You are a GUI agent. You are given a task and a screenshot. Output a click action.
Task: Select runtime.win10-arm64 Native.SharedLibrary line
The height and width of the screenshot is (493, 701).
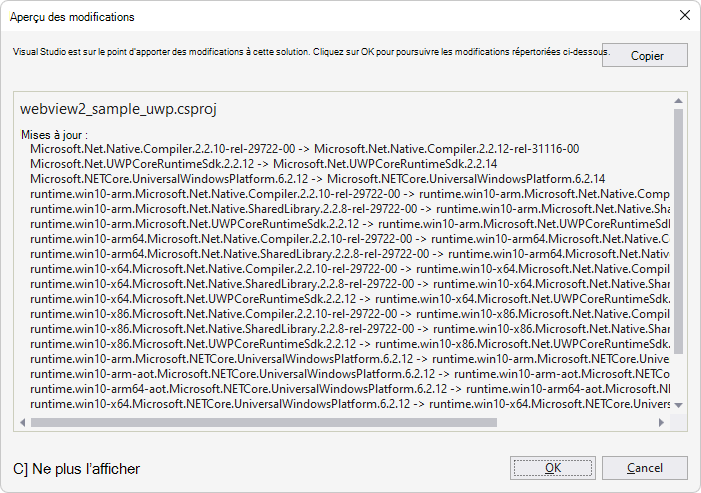(350, 254)
